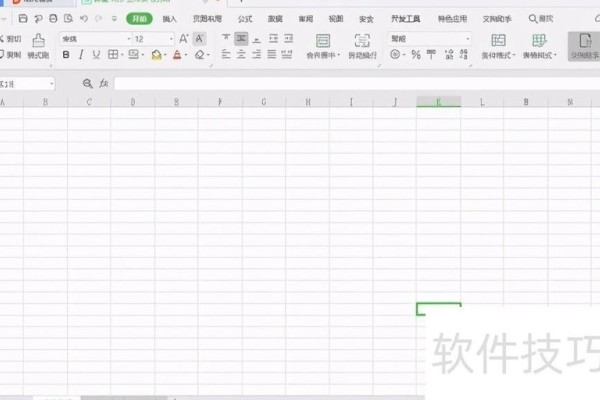Expand the fill color dropdown arrow
600x400 pixels.
(x=165, y=55)
